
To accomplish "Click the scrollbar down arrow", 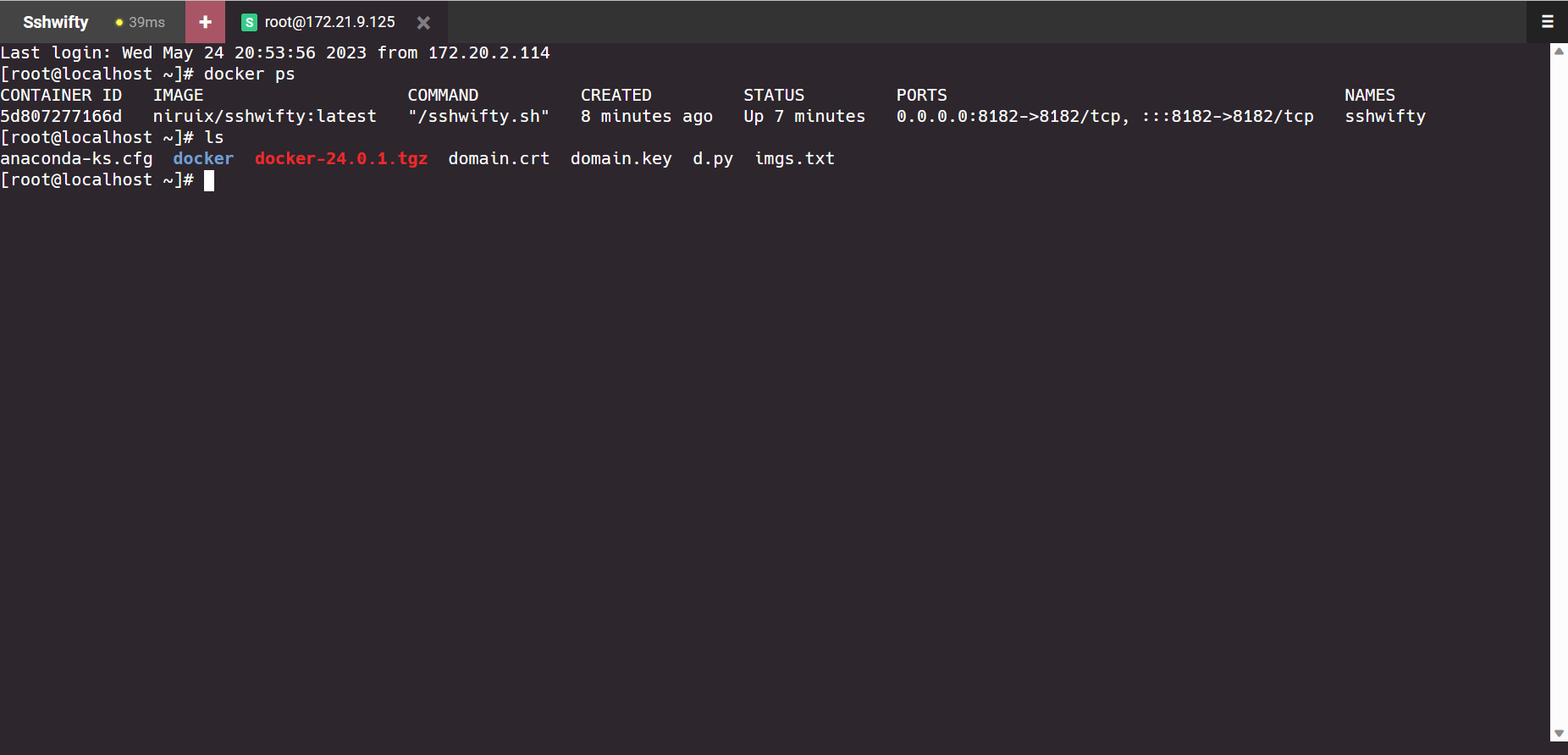I will [1559, 733].
